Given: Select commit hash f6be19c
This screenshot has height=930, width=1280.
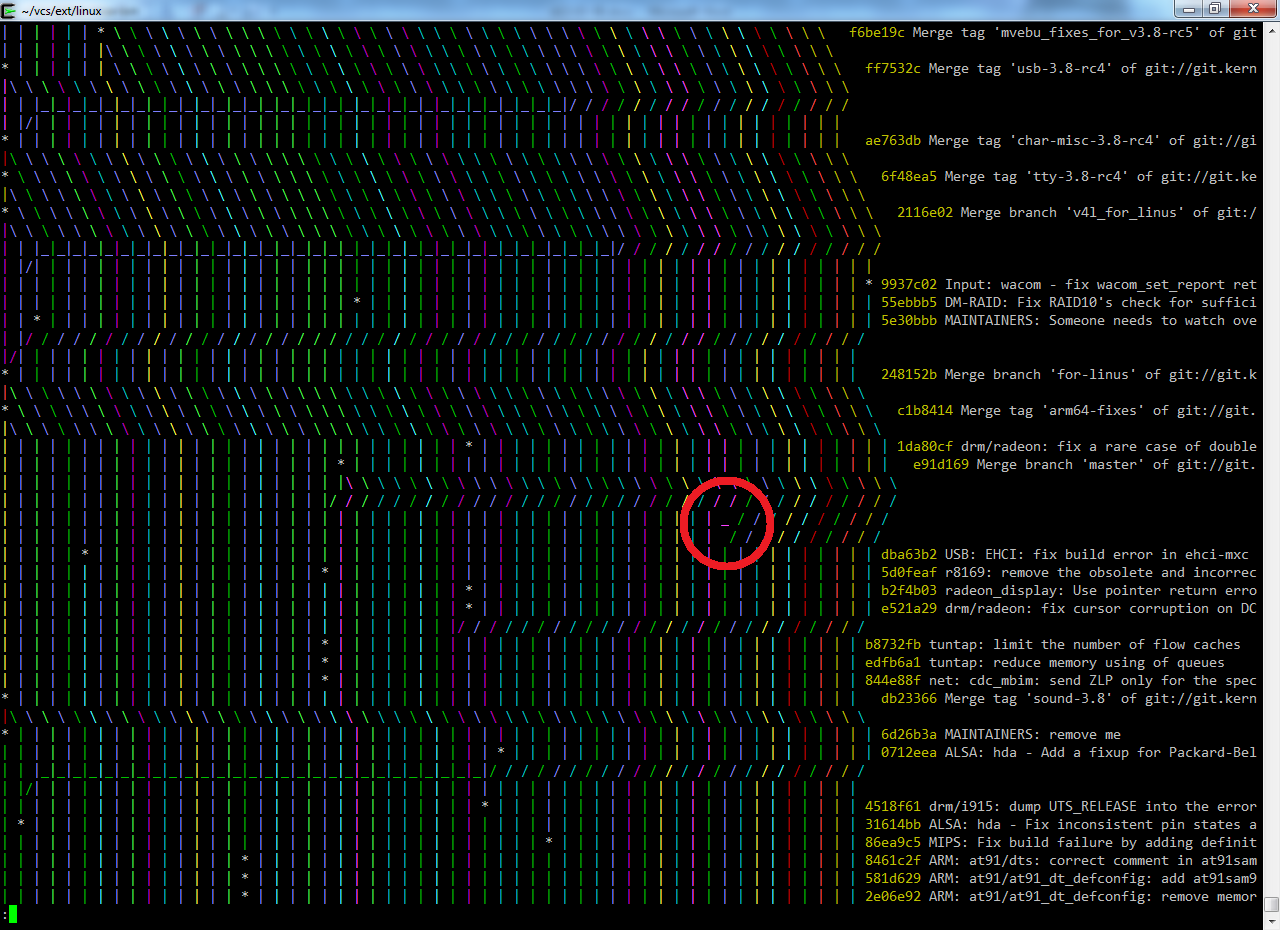Looking at the screenshot, I should [877, 32].
